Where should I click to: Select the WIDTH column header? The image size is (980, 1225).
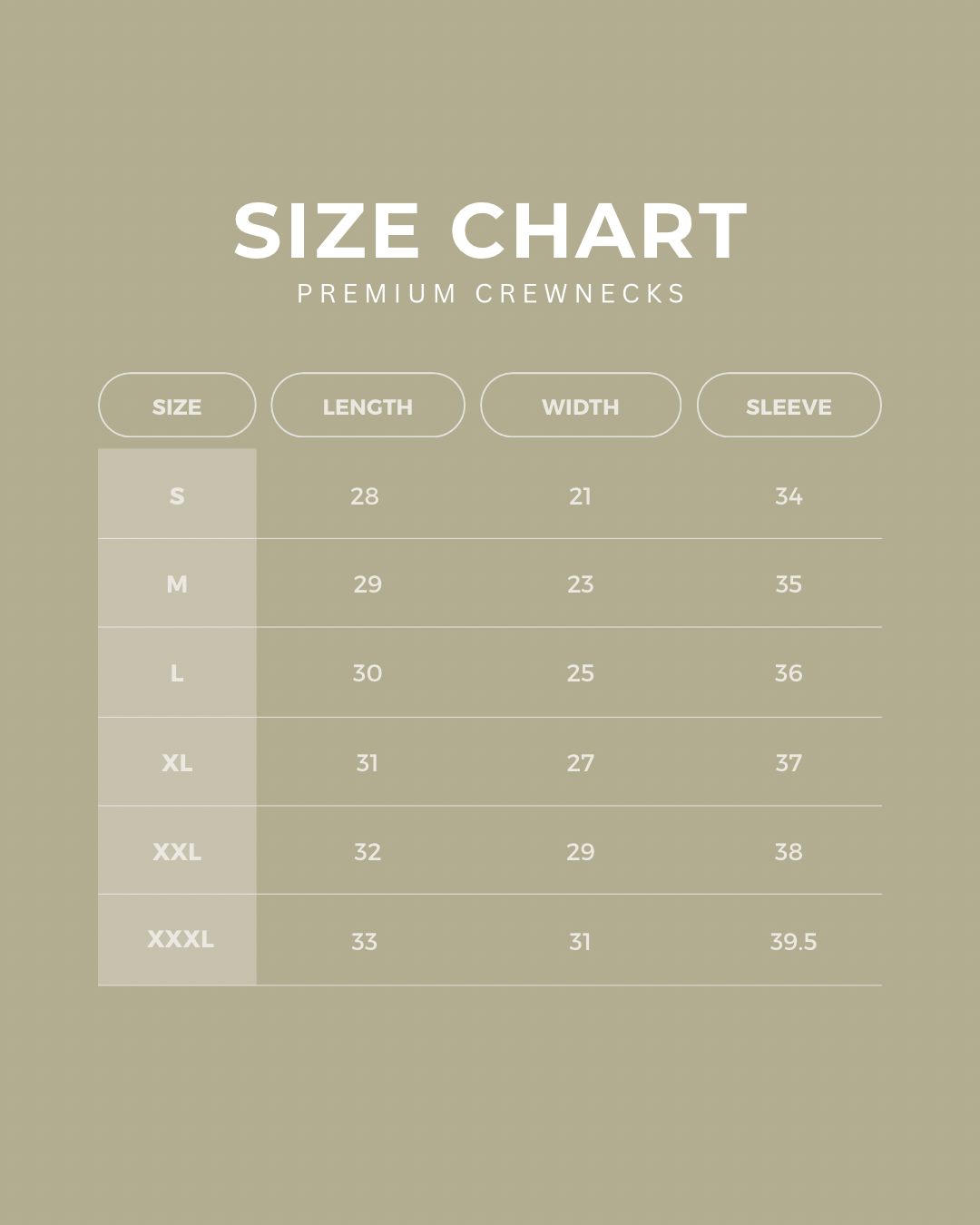click(580, 406)
